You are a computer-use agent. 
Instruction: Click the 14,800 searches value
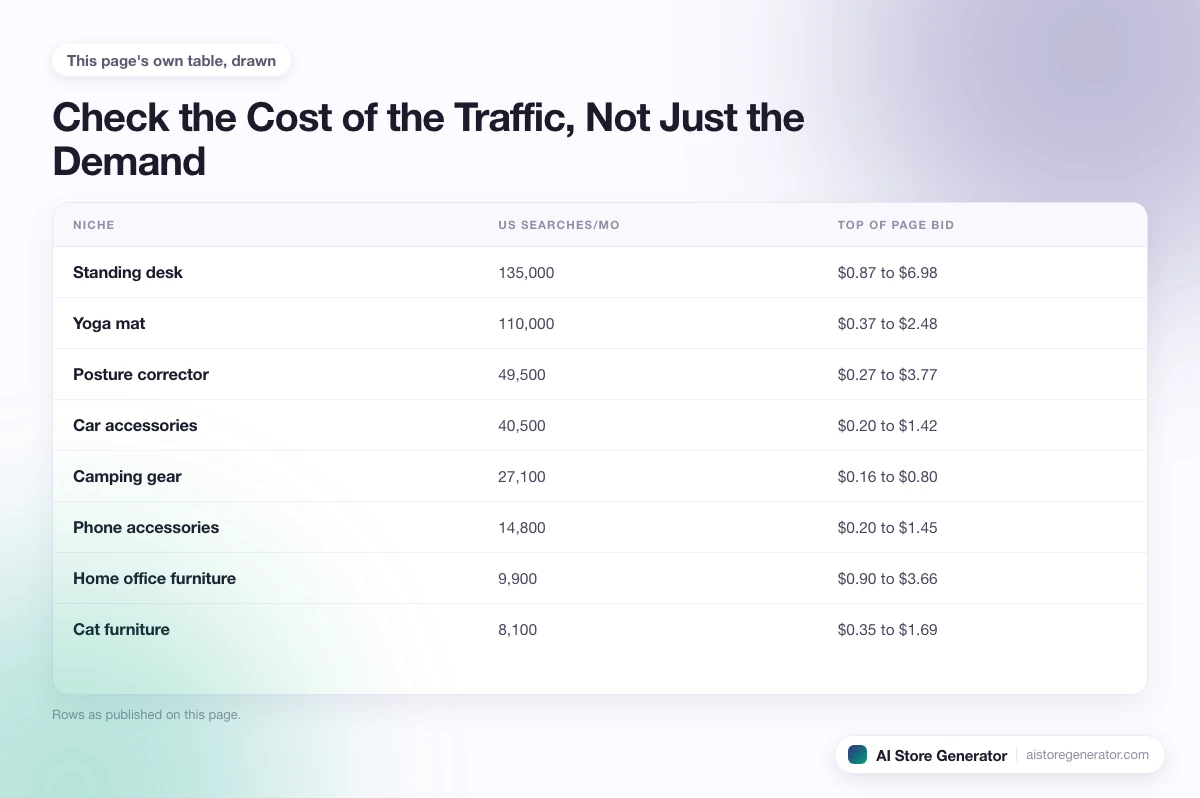pos(522,527)
